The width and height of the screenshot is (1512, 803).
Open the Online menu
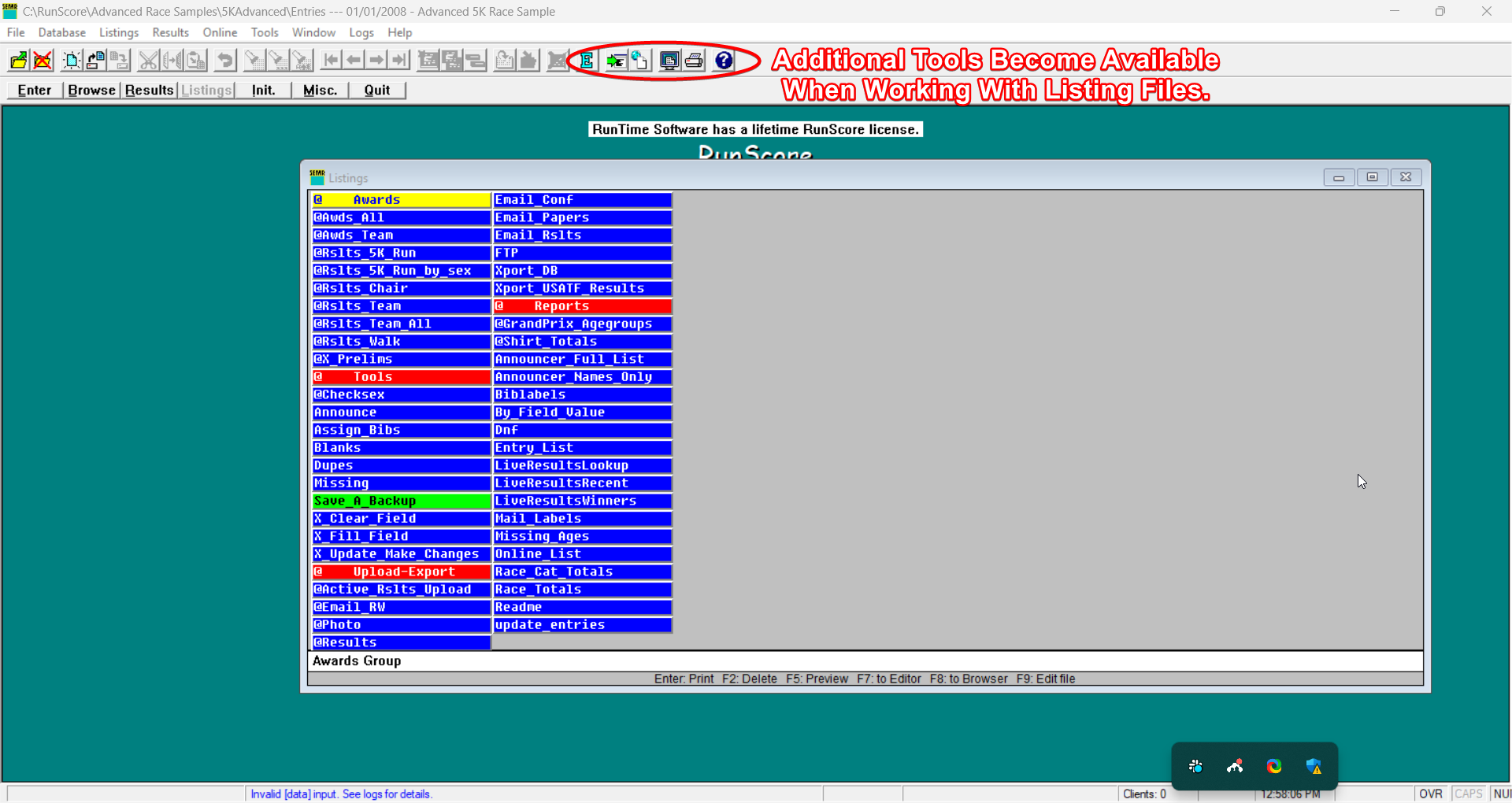(x=220, y=32)
